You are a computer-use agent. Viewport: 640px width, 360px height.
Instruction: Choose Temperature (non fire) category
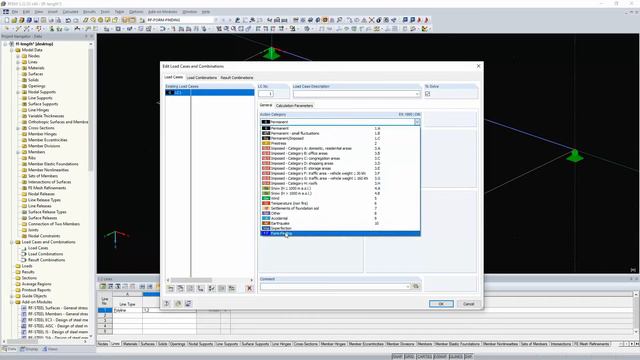tap(340, 203)
